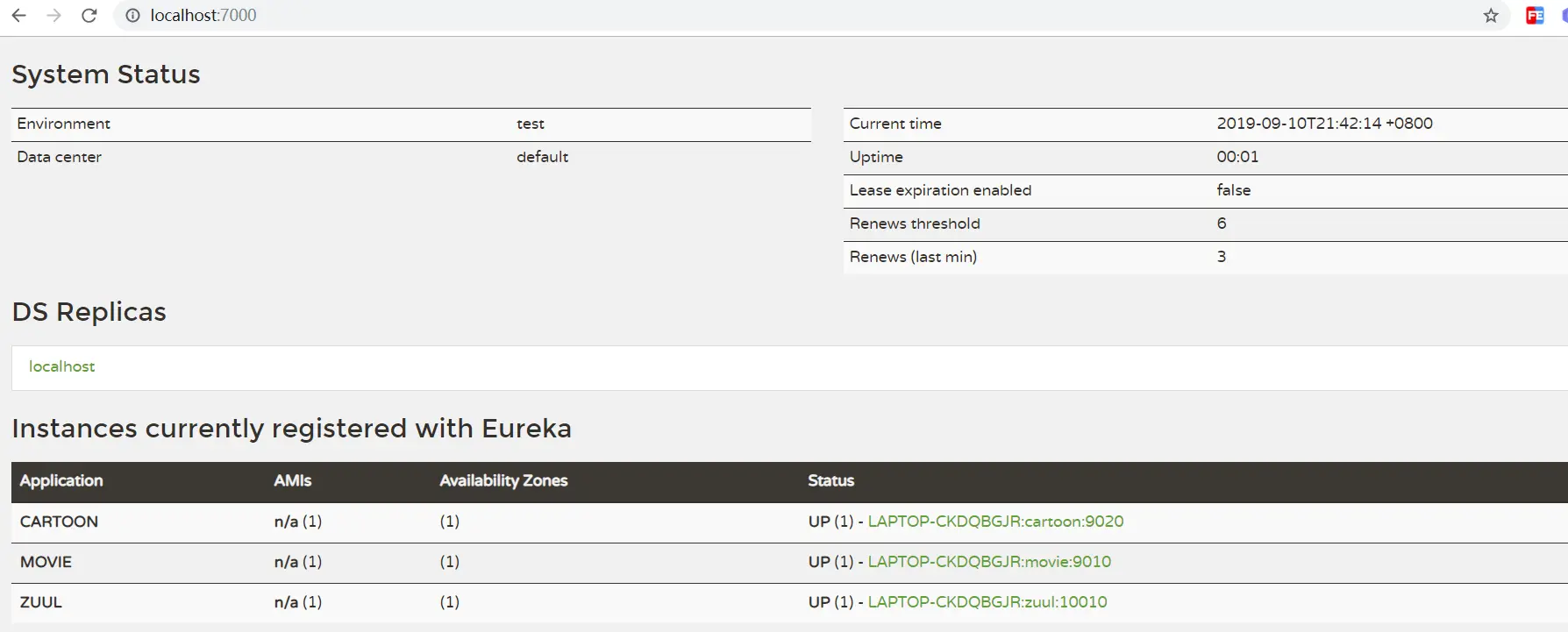
Task: Open the LAPTOP-CKDQBGJR:zuul:10010 instance link
Action: (987, 602)
